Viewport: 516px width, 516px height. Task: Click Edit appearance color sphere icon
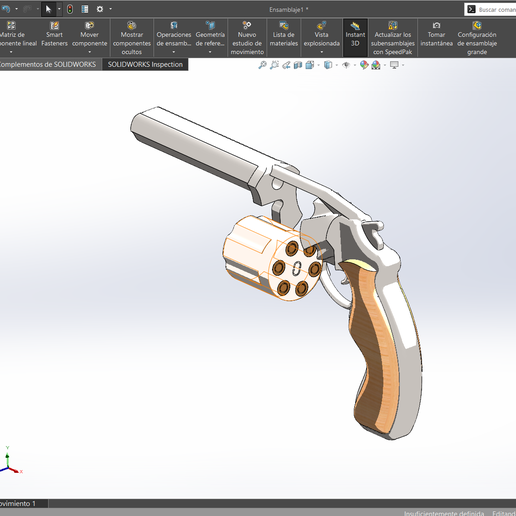click(x=364, y=65)
